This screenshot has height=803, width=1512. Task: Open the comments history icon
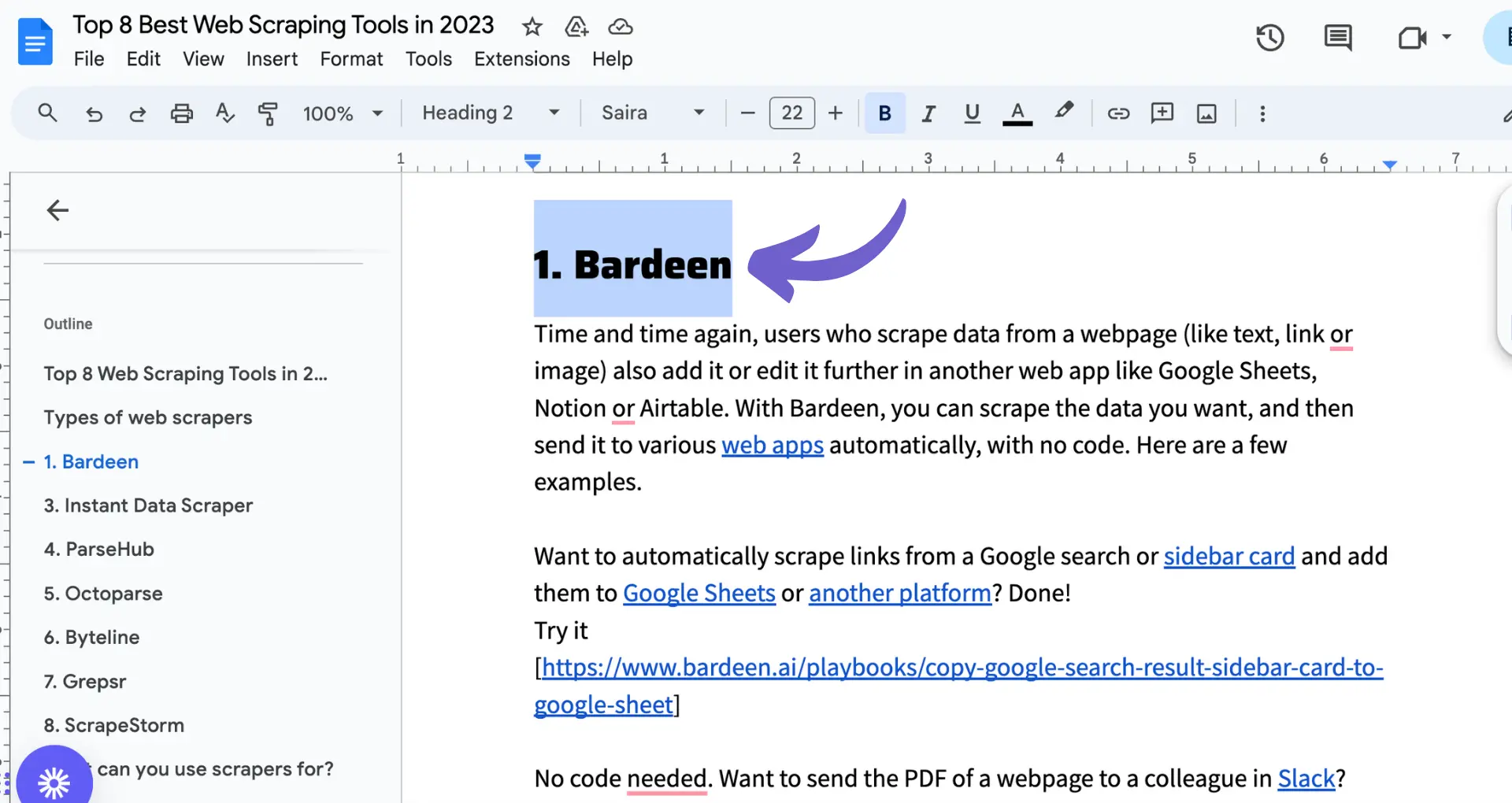tap(1338, 37)
